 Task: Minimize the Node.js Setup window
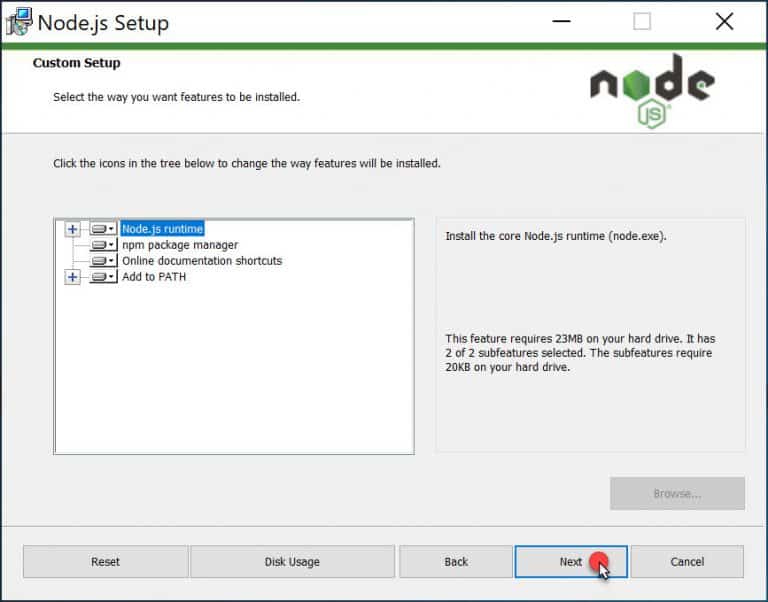coord(561,22)
